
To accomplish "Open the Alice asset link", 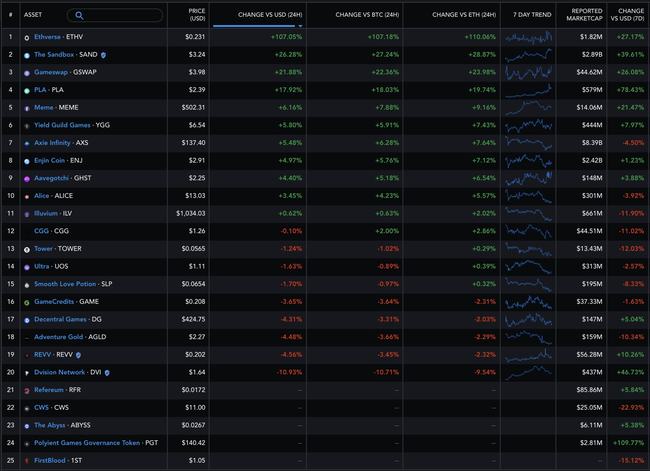I will (41, 196).
